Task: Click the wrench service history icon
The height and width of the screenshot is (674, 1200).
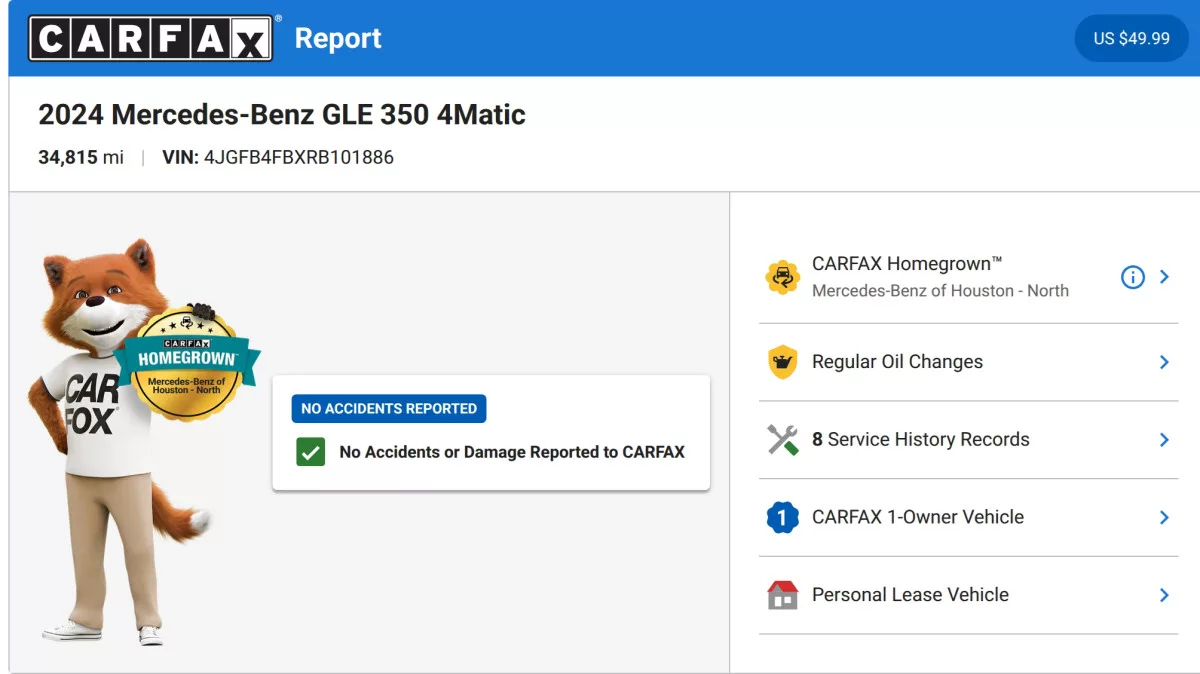Action: pyautogui.click(x=782, y=439)
